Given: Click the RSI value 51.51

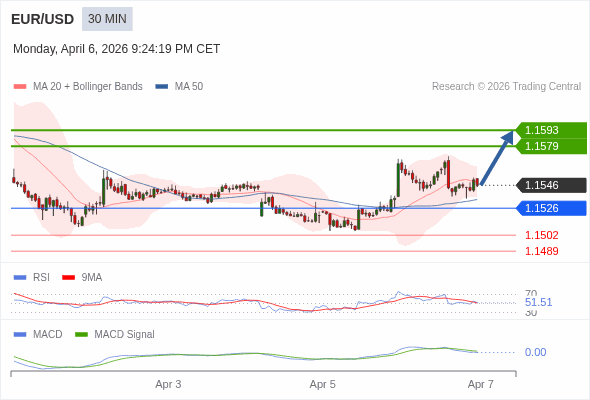Looking at the screenshot, I should (538, 302).
